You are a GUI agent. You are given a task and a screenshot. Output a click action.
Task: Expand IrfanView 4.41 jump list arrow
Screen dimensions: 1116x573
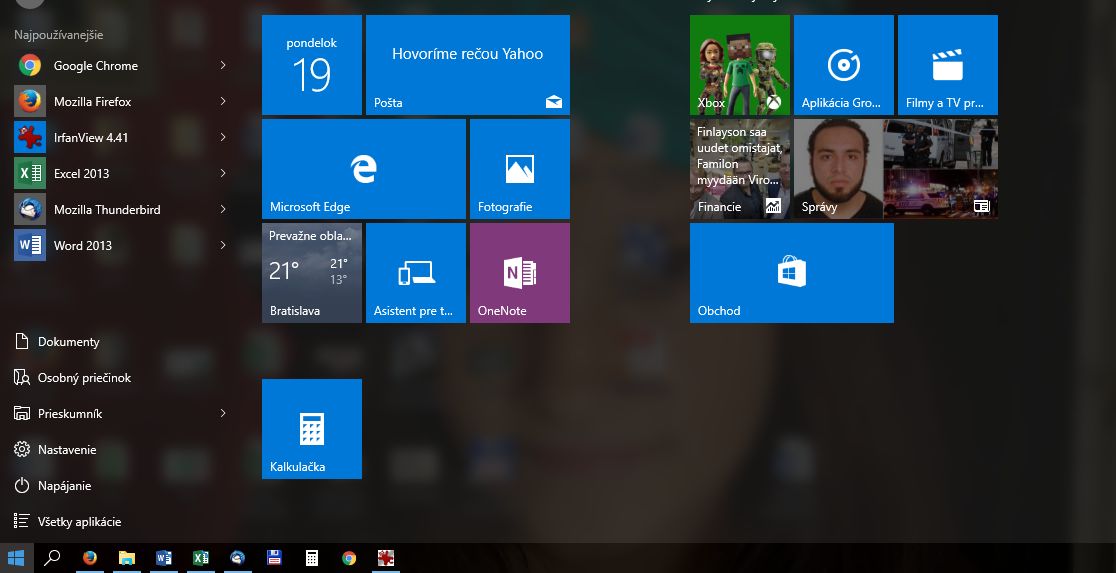(x=223, y=137)
